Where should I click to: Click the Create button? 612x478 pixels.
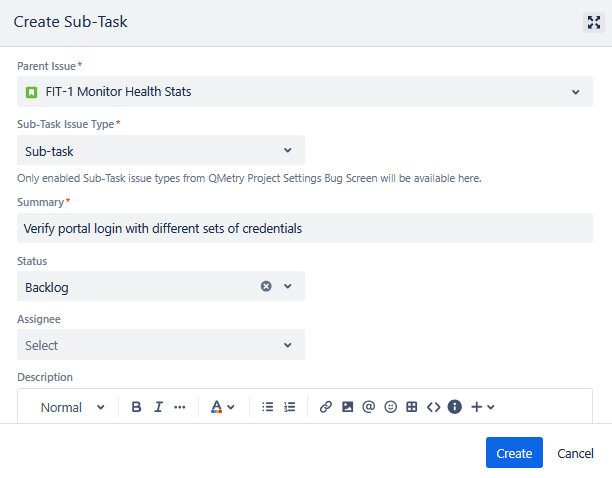point(514,453)
